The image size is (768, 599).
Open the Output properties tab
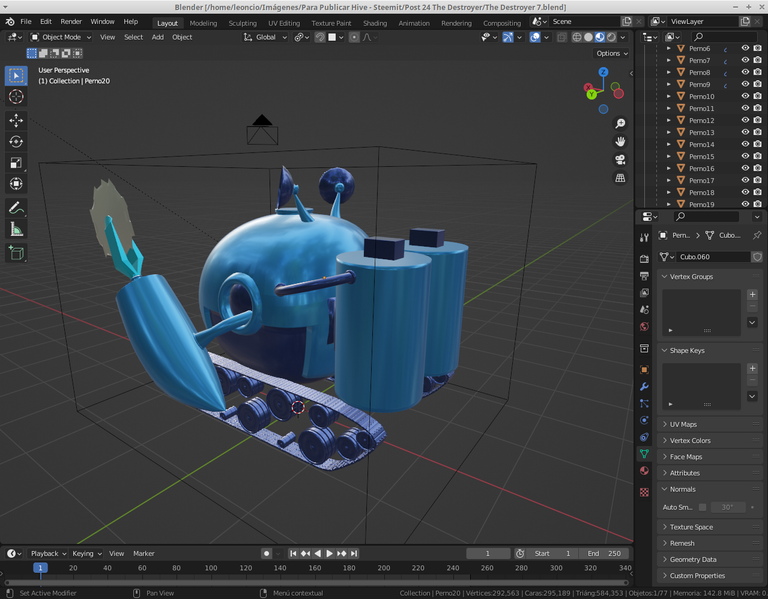(x=644, y=276)
